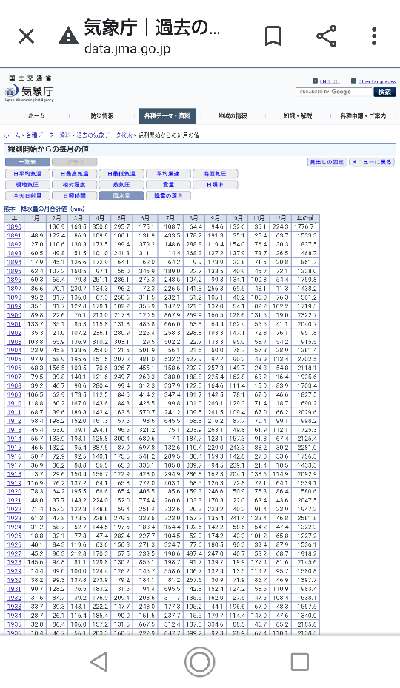Close the browser tab with X icon
The width and height of the screenshot is (400, 688).
point(26,36)
